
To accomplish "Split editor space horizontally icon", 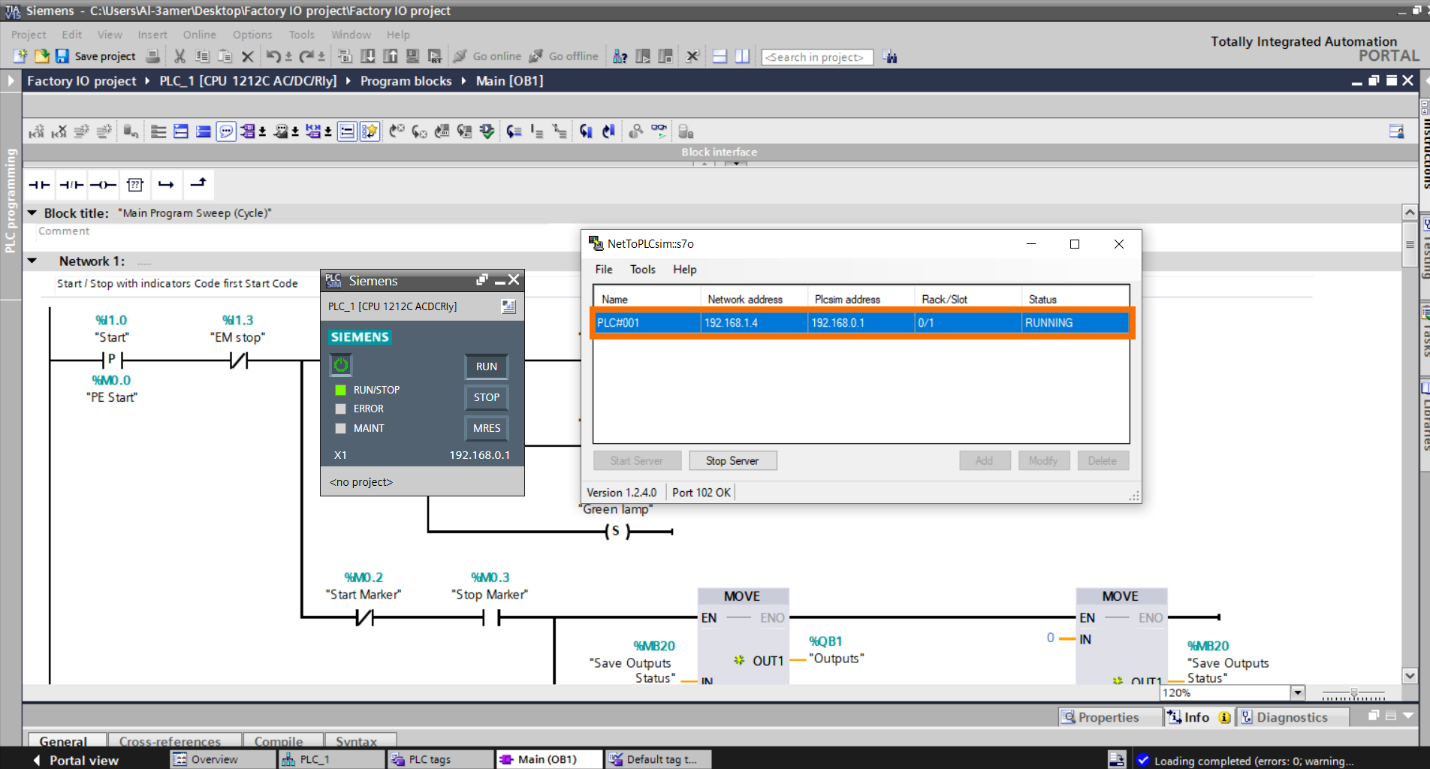I will pyautogui.click(x=719, y=57).
